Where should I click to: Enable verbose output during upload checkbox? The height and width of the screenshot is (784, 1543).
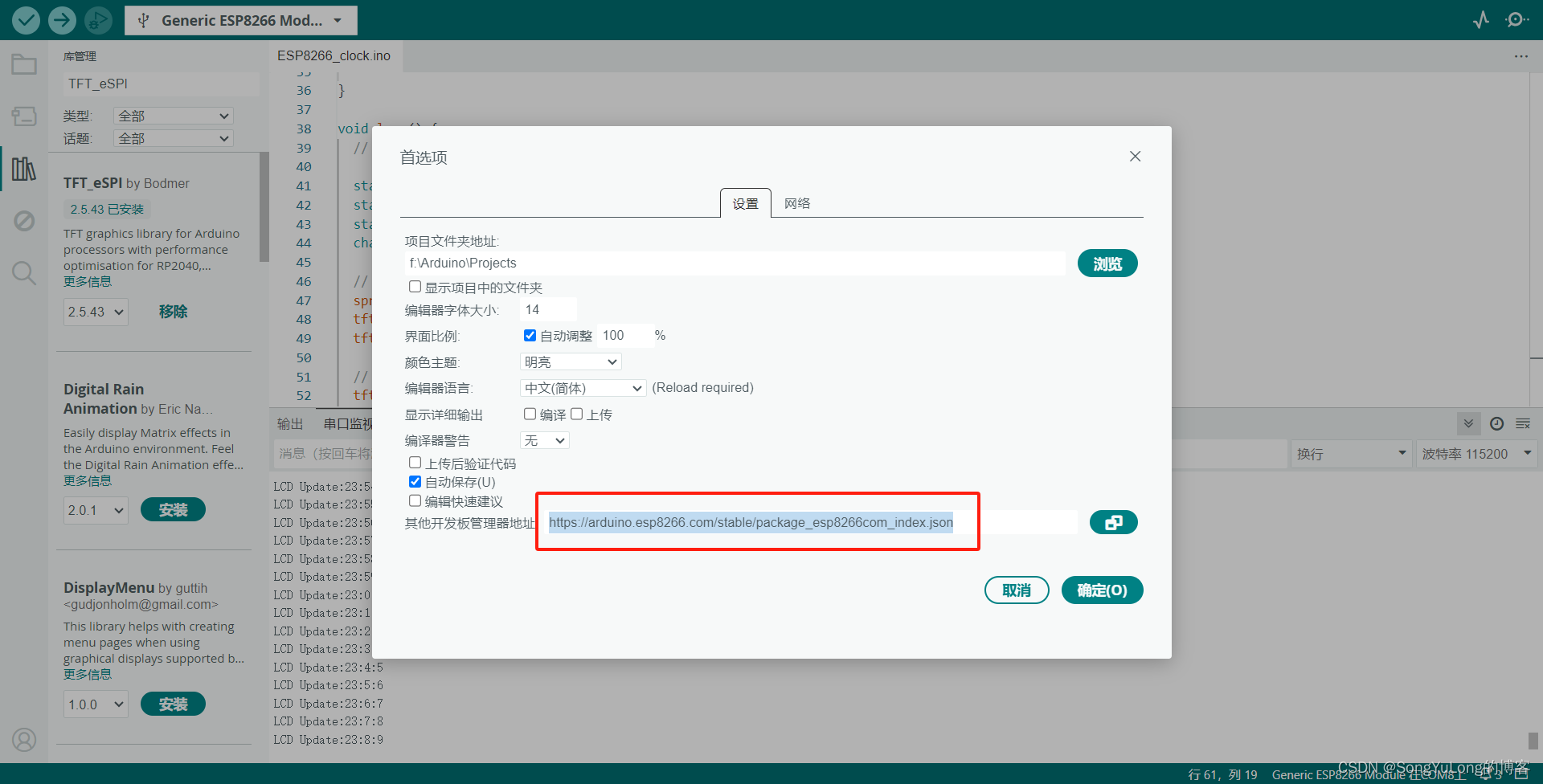pos(576,414)
